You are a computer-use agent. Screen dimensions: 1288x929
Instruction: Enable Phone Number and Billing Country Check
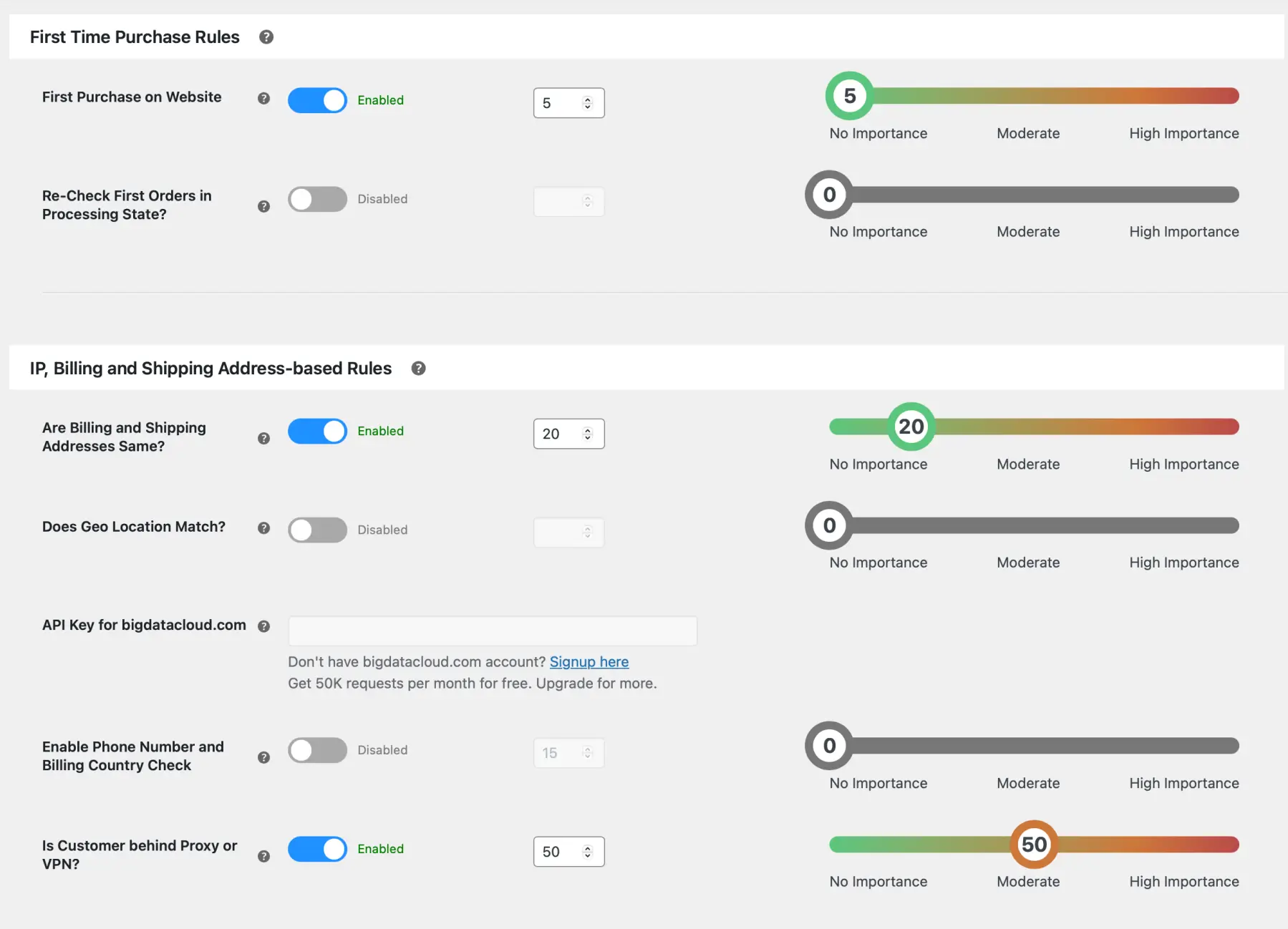click(x=317, y=751)
